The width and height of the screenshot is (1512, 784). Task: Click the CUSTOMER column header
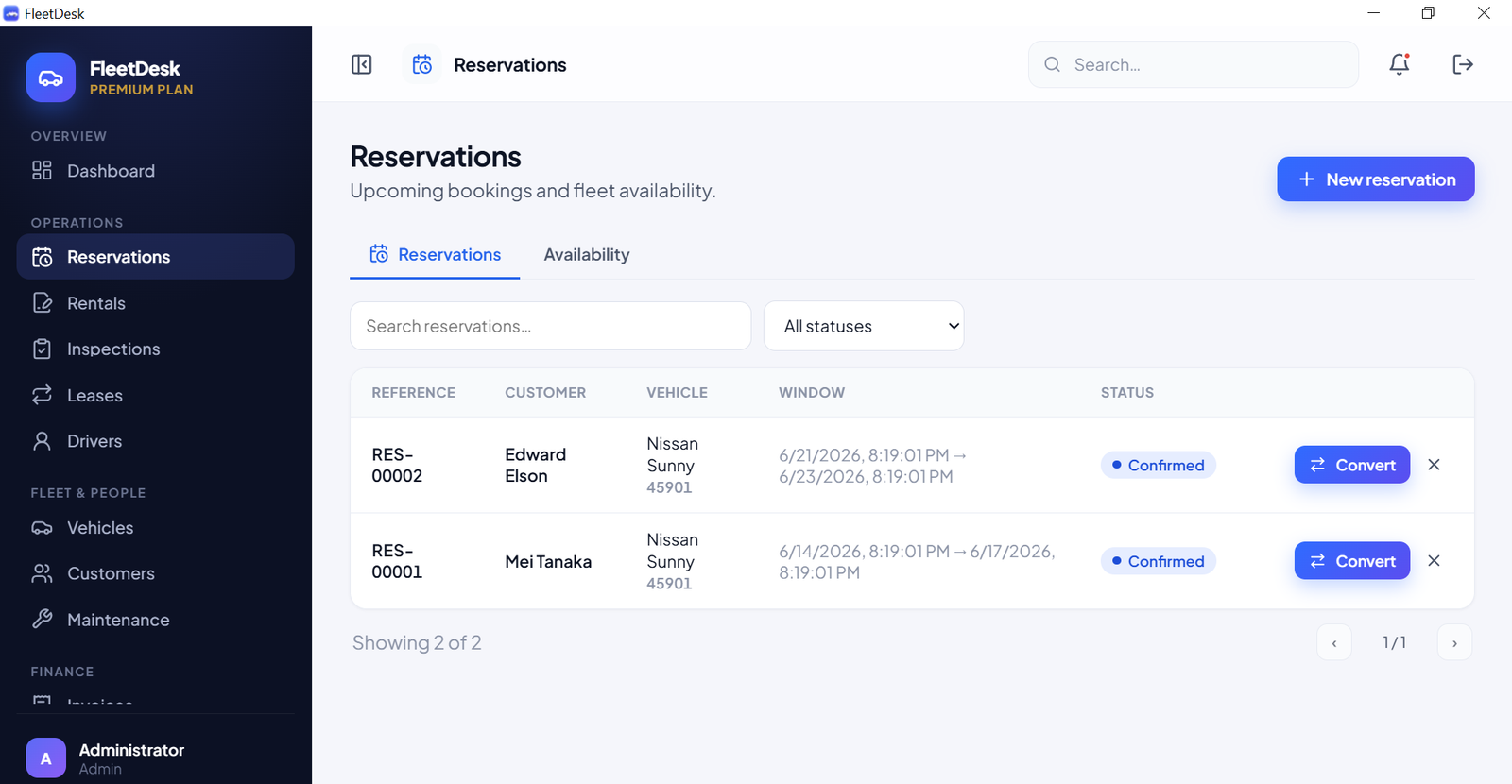tap(545, 392)
